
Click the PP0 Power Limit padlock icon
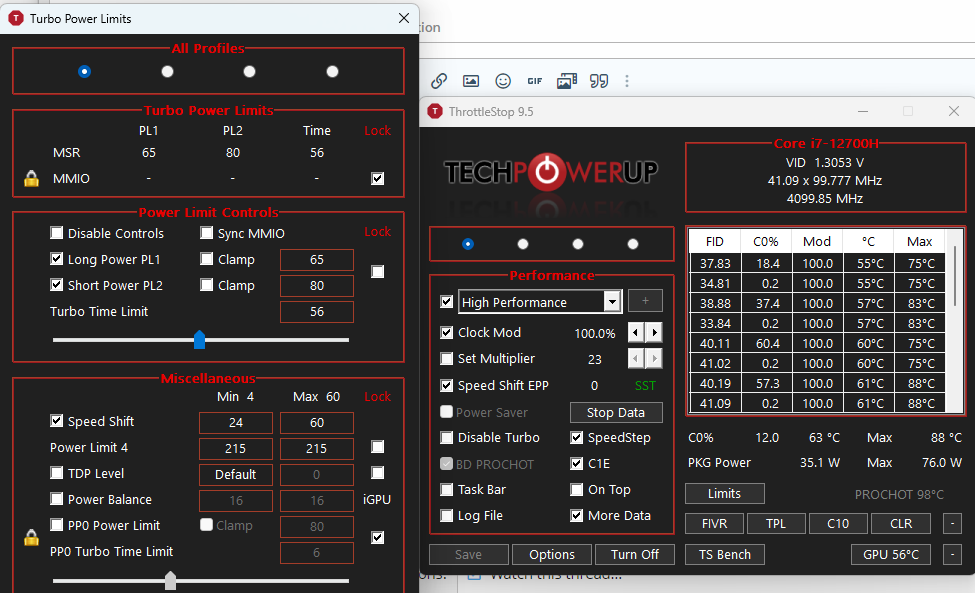32,538
